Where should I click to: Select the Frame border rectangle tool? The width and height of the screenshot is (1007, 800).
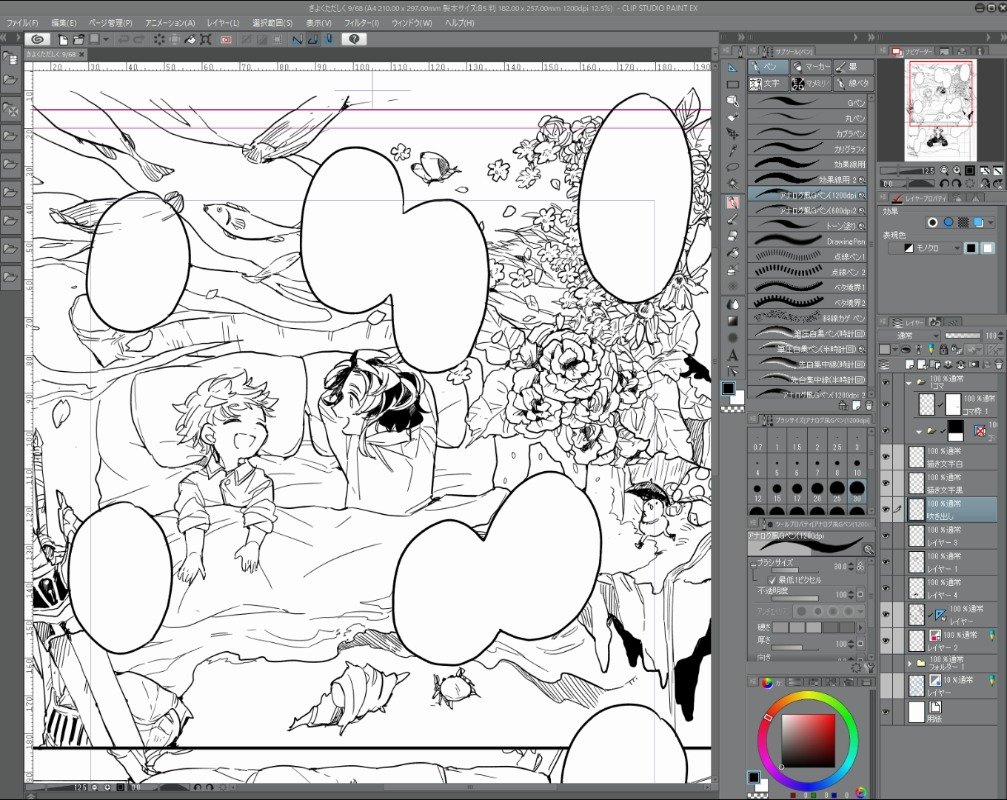coord(733,84)
